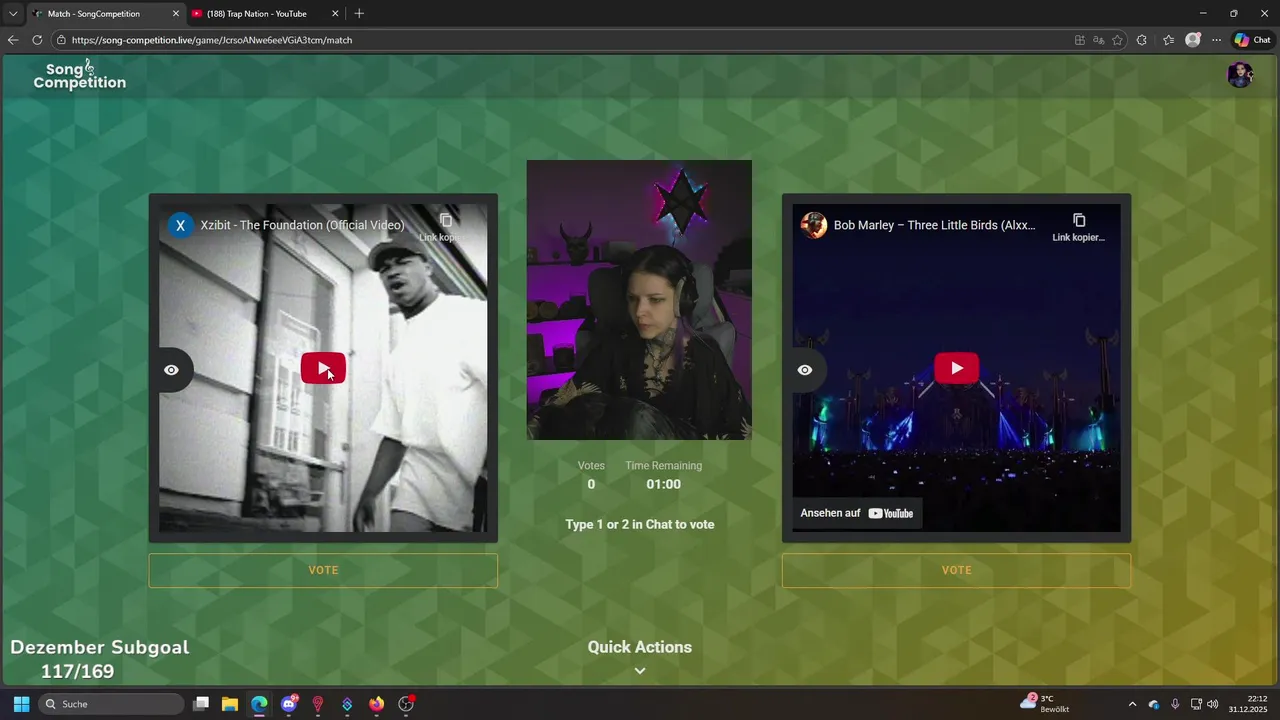Copy link of the Bob Marley video
The image size is (1280, 720).
[1079, 227]
